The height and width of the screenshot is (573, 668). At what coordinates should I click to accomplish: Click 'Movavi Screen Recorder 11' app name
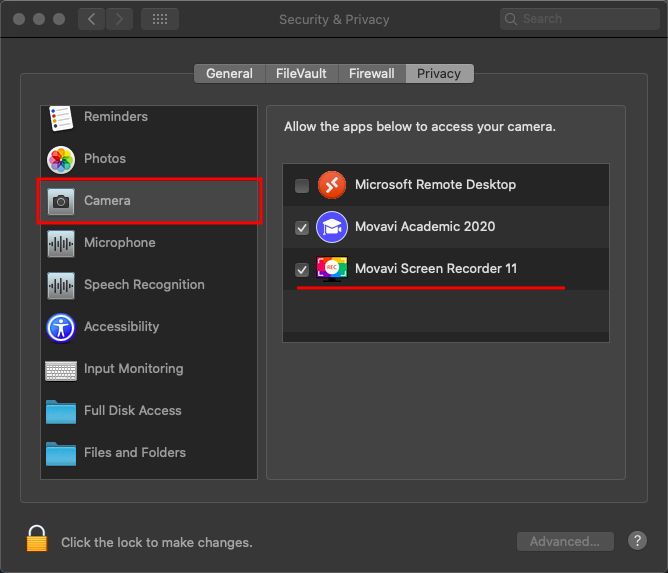pos(436,268)
